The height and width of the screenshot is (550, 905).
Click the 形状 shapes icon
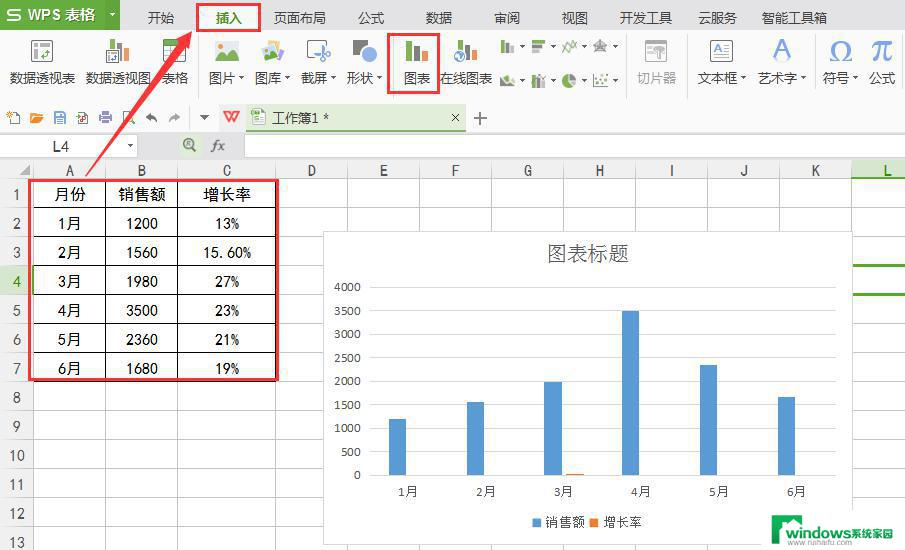364,52
